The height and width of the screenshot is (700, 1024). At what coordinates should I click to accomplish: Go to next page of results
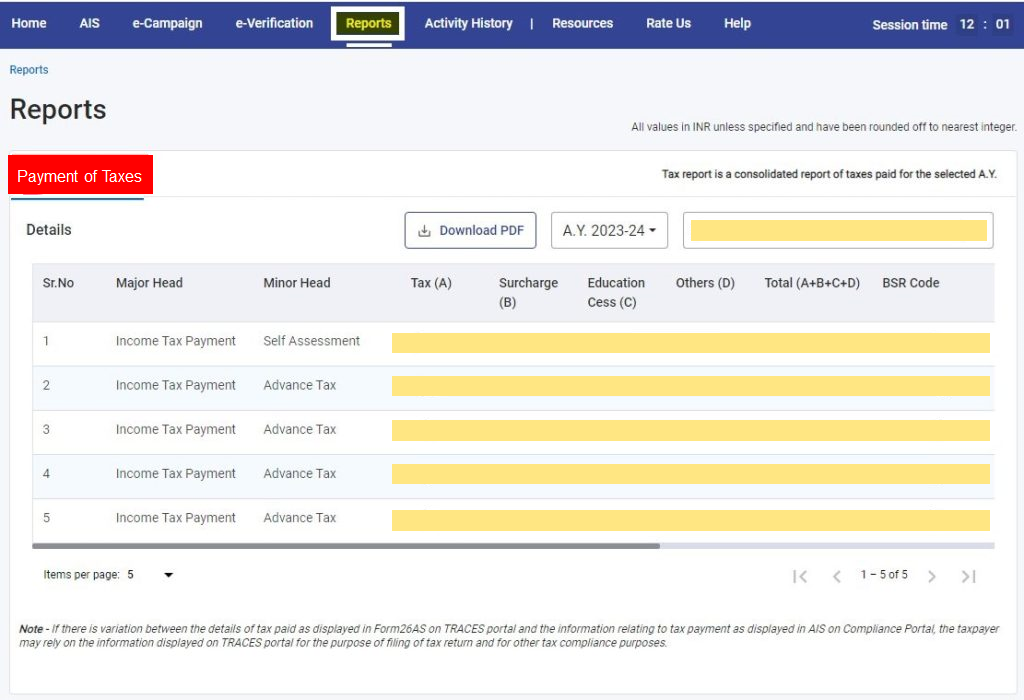coord(931,576)
